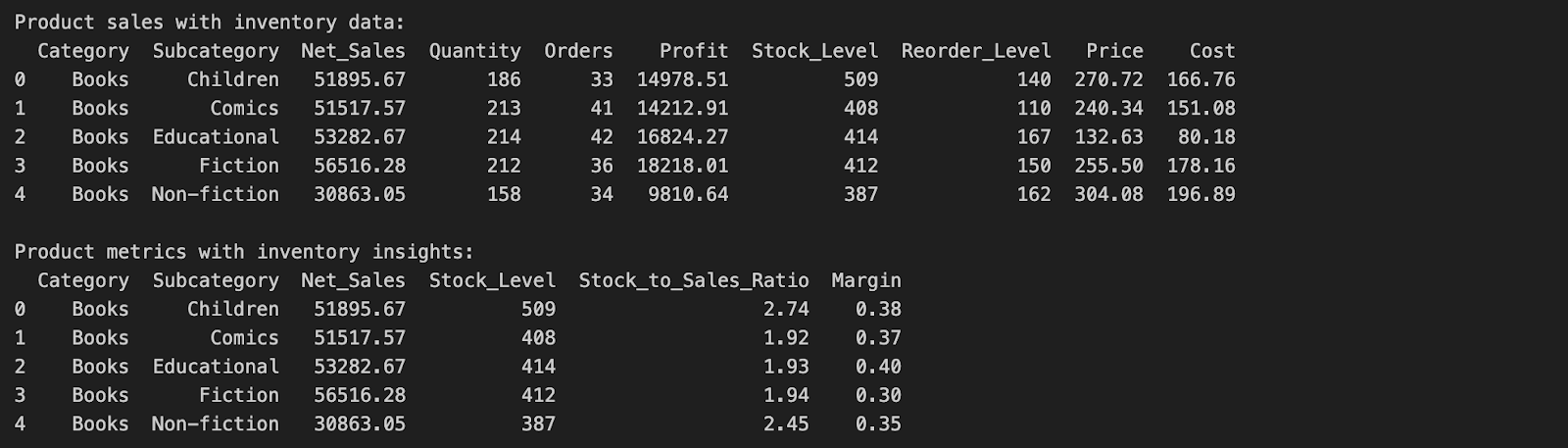Image resolution: width=1568 pixels, height=448 pixels.
Task: Click the Margin column header
Action: coord(866,280)
